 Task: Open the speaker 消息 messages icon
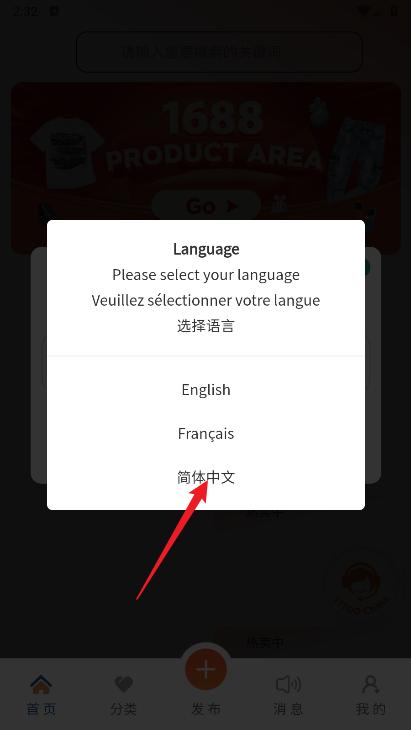point(288,685)
